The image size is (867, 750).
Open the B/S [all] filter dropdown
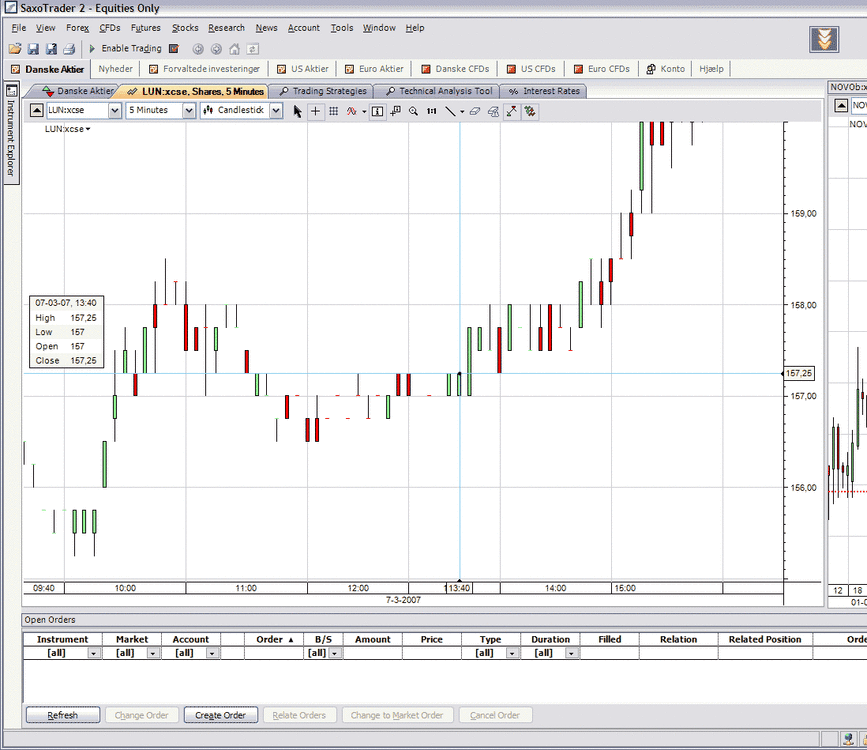pyautogui.click(x=335, y=653)
